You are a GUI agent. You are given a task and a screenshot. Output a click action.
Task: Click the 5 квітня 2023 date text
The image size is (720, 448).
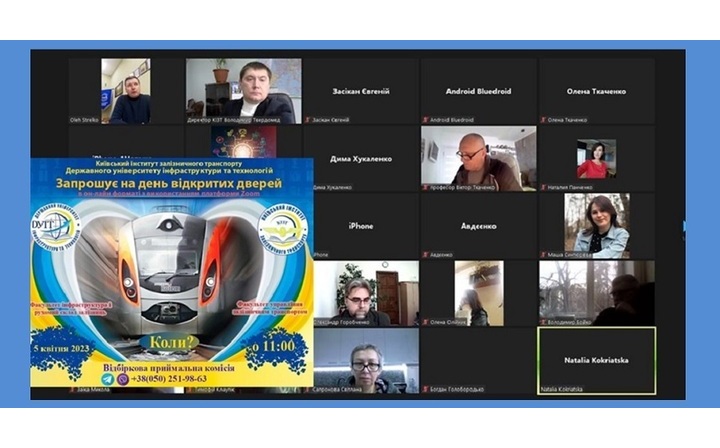pyautogui.click(x=61, y=348)
